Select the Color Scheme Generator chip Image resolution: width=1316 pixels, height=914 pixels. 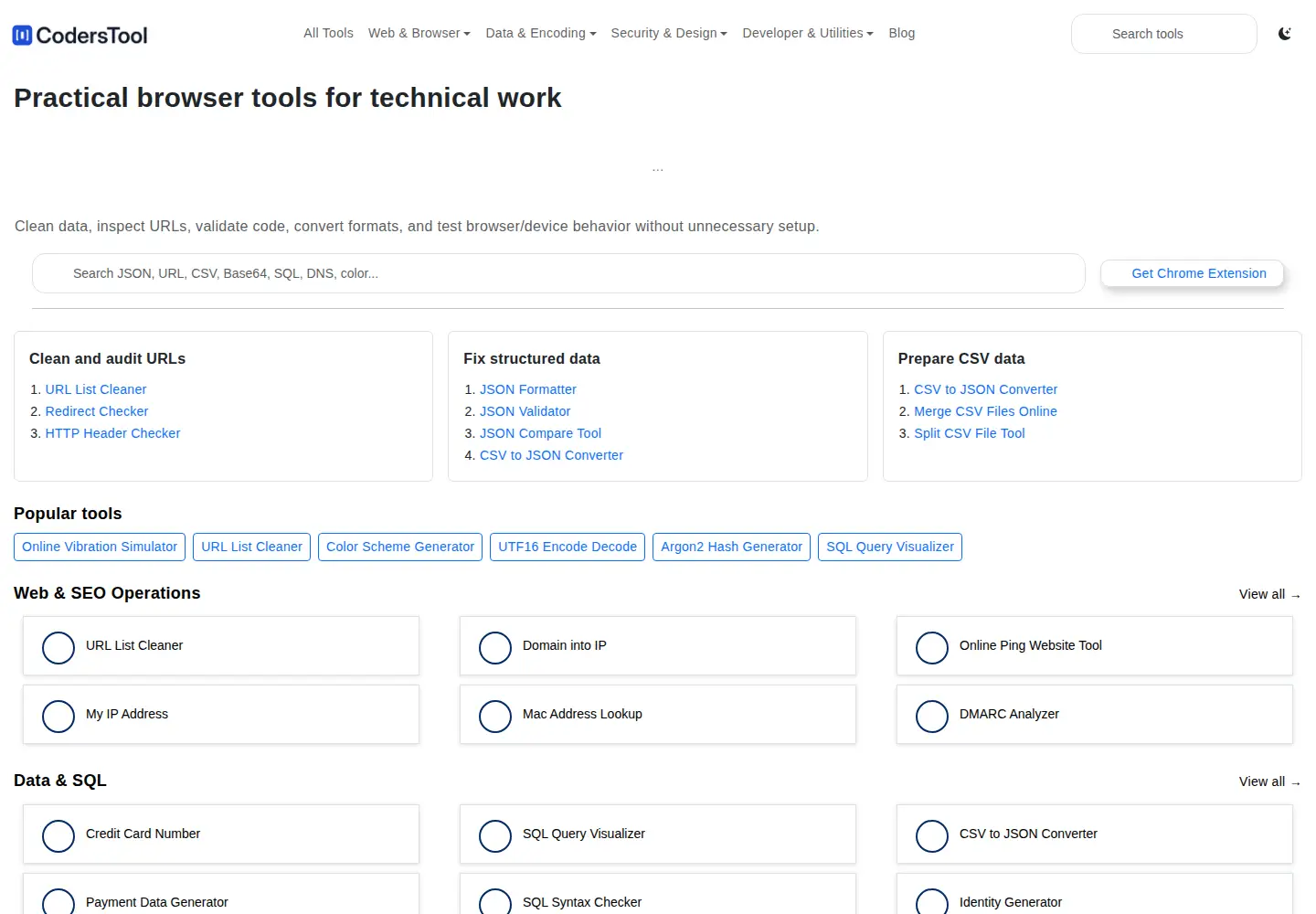click(400, 547)
